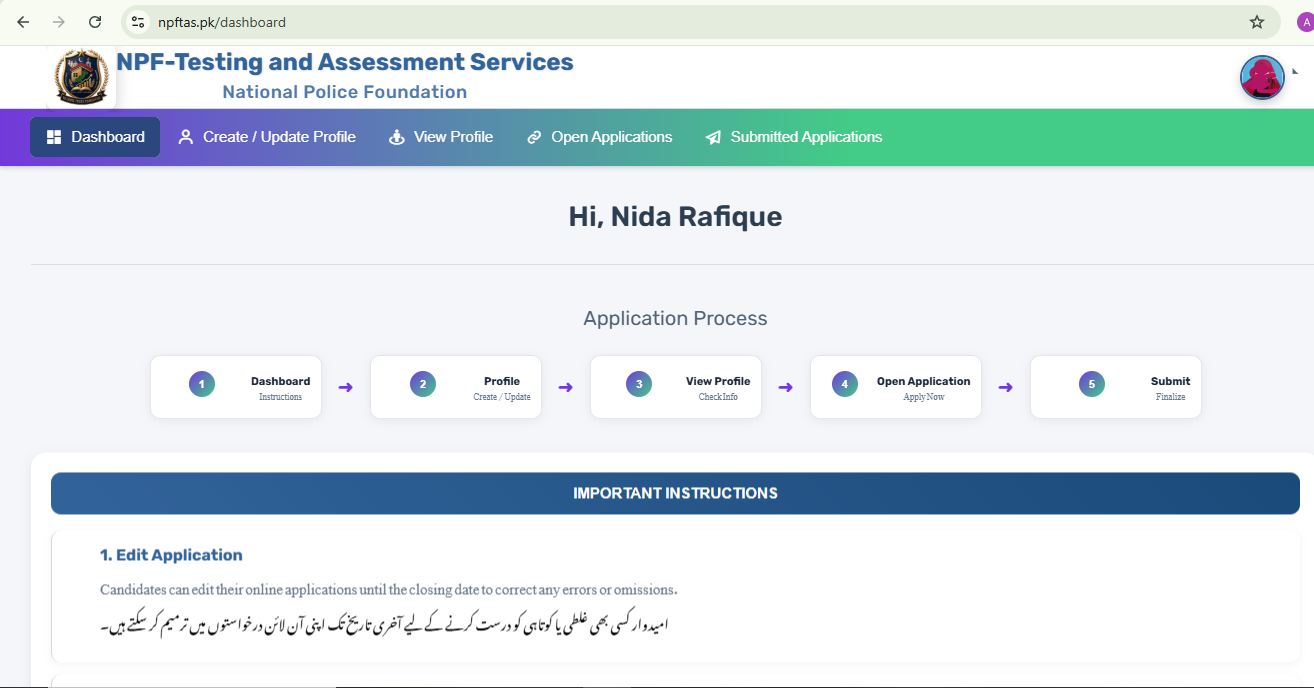Go to Create / Update Profile

coord(267,137)
